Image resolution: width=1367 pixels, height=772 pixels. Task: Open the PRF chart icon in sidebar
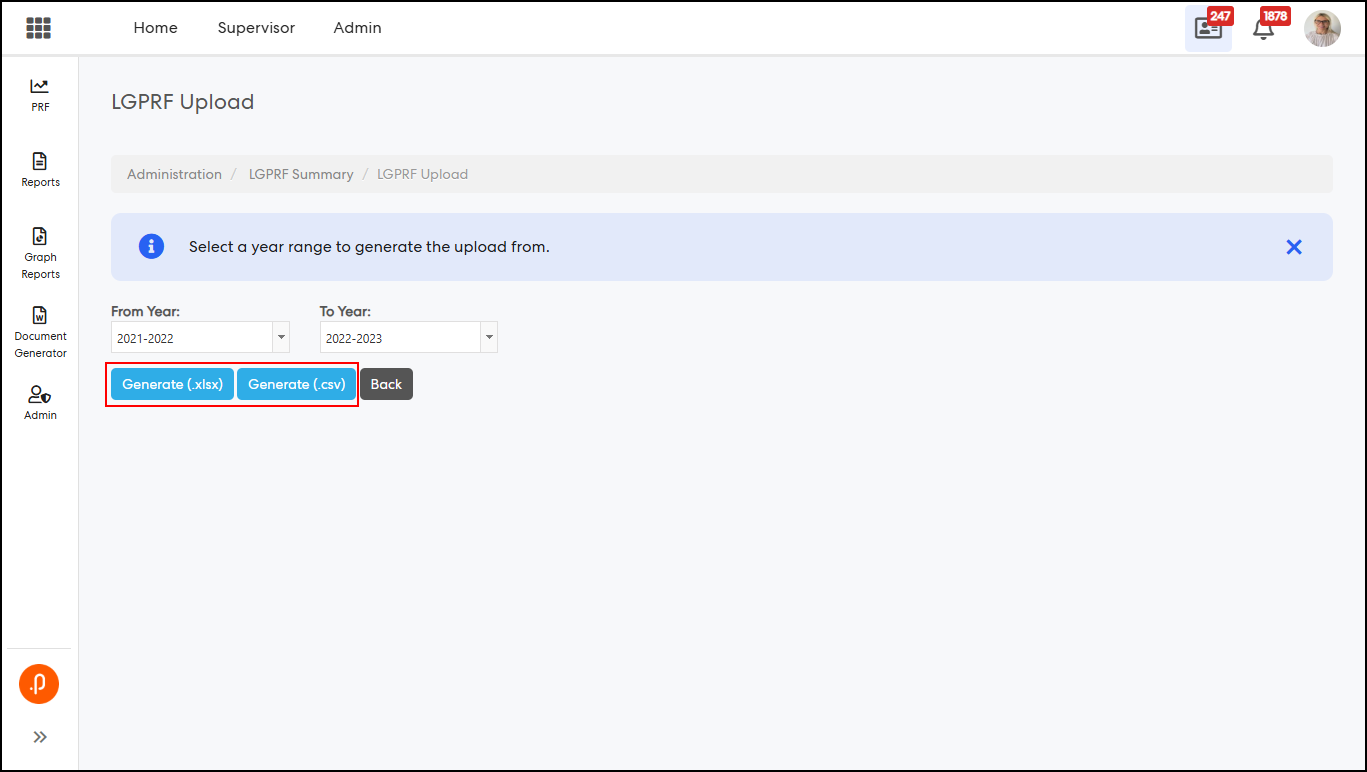pyautogui.click(x=40, y=87)
